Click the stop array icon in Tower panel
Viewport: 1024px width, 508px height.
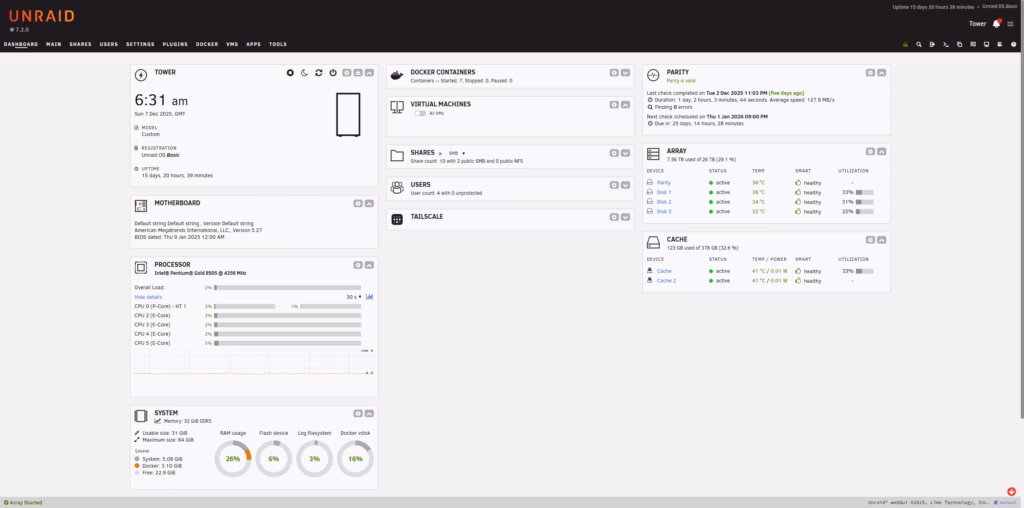[x=290, y=73]
